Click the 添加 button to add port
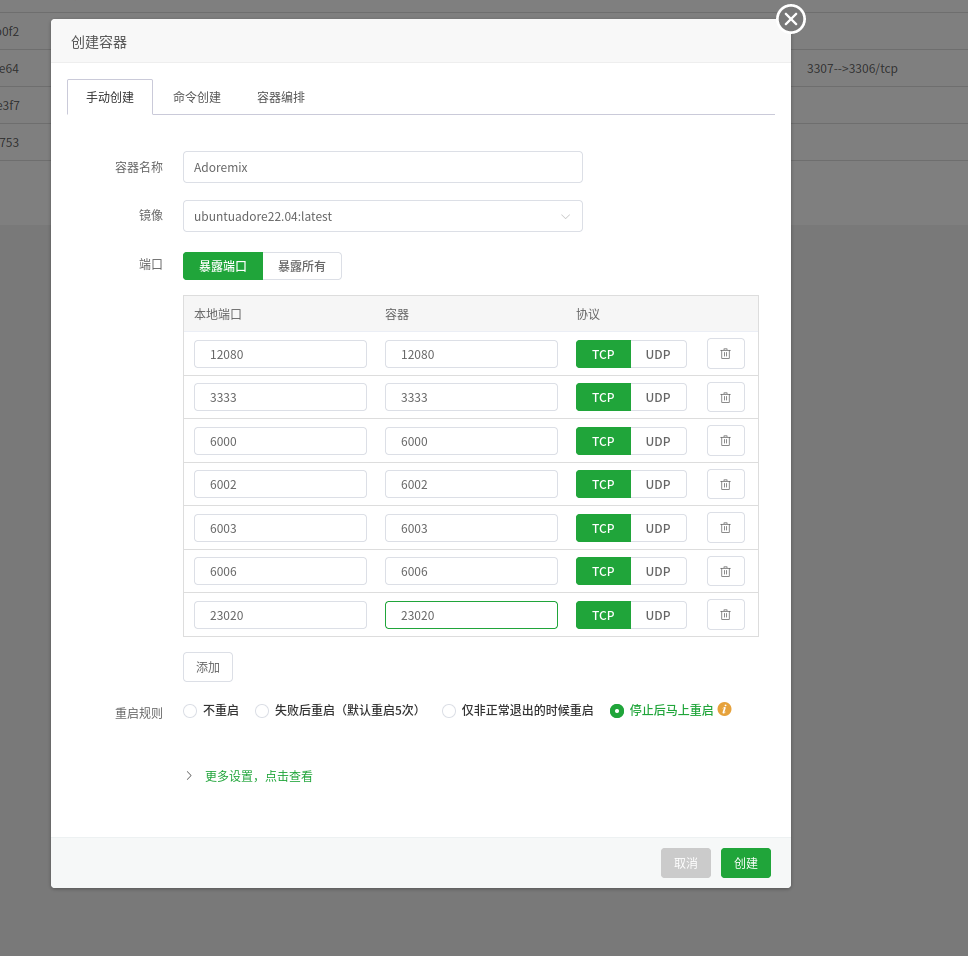This screenshot has height=956, width=968. coord(208,667)
